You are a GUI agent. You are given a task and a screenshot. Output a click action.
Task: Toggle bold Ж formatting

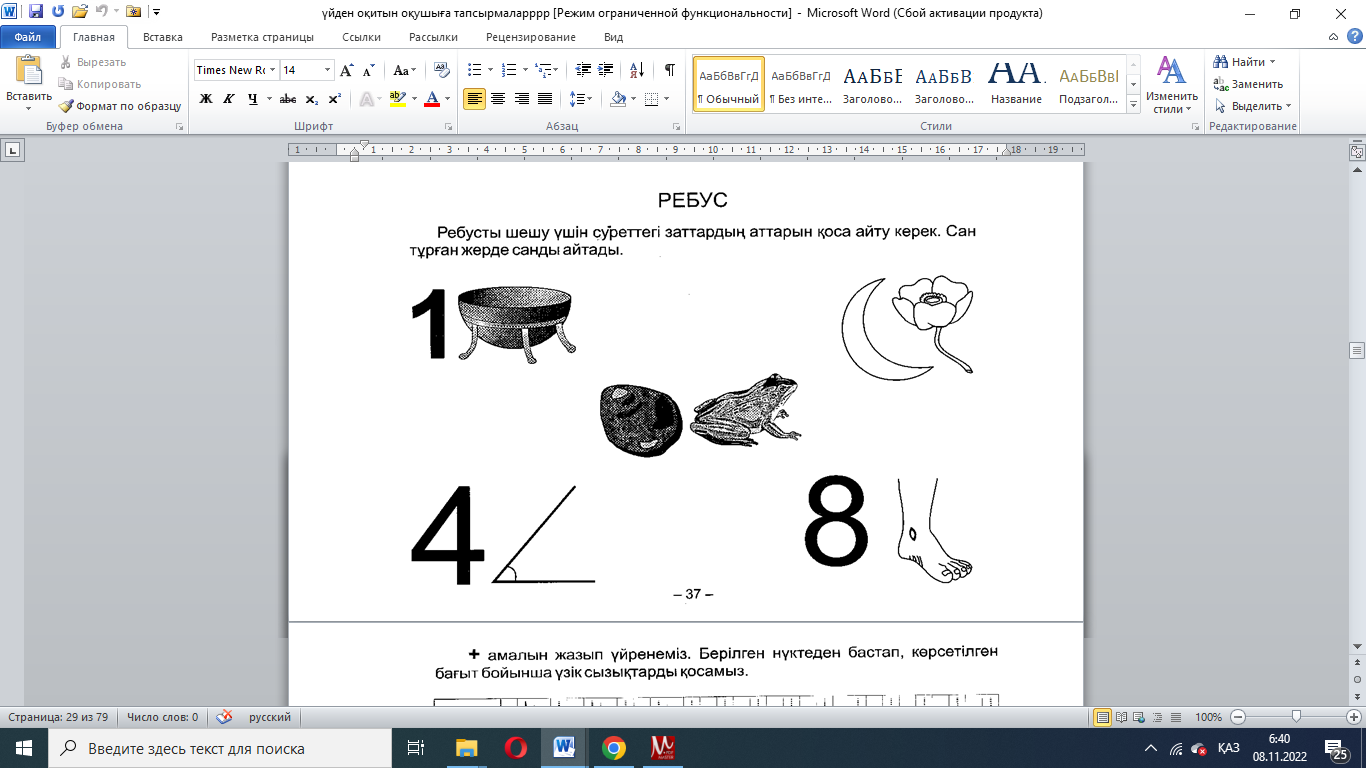tap(206, 99)
